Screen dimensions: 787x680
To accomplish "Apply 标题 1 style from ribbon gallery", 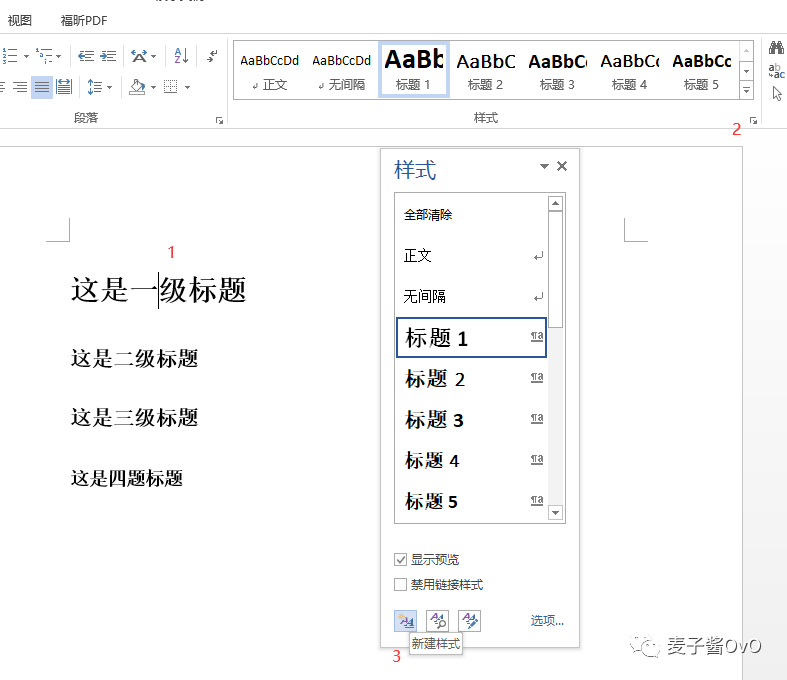I will coord(414,70).
